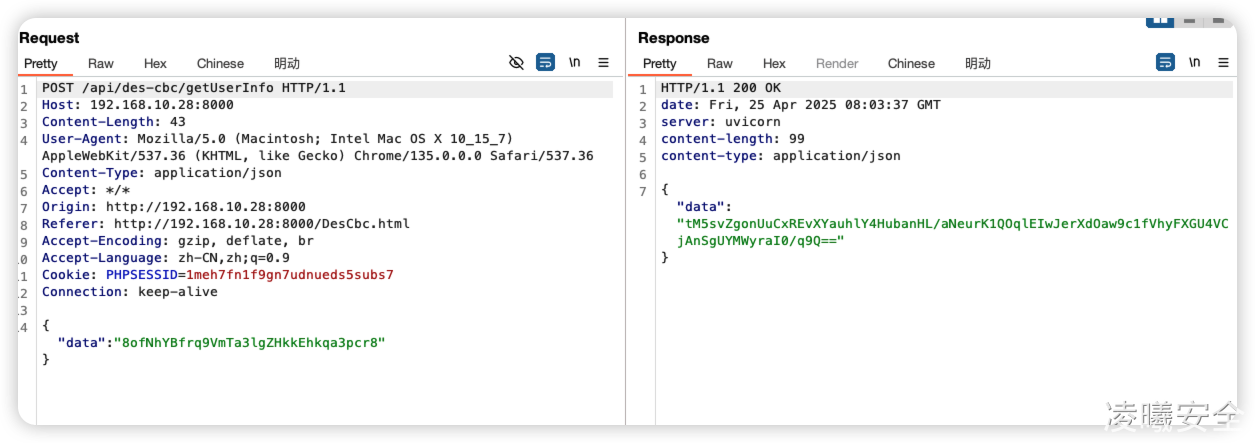Switch Response view to Hex tab

click(774, 64)
